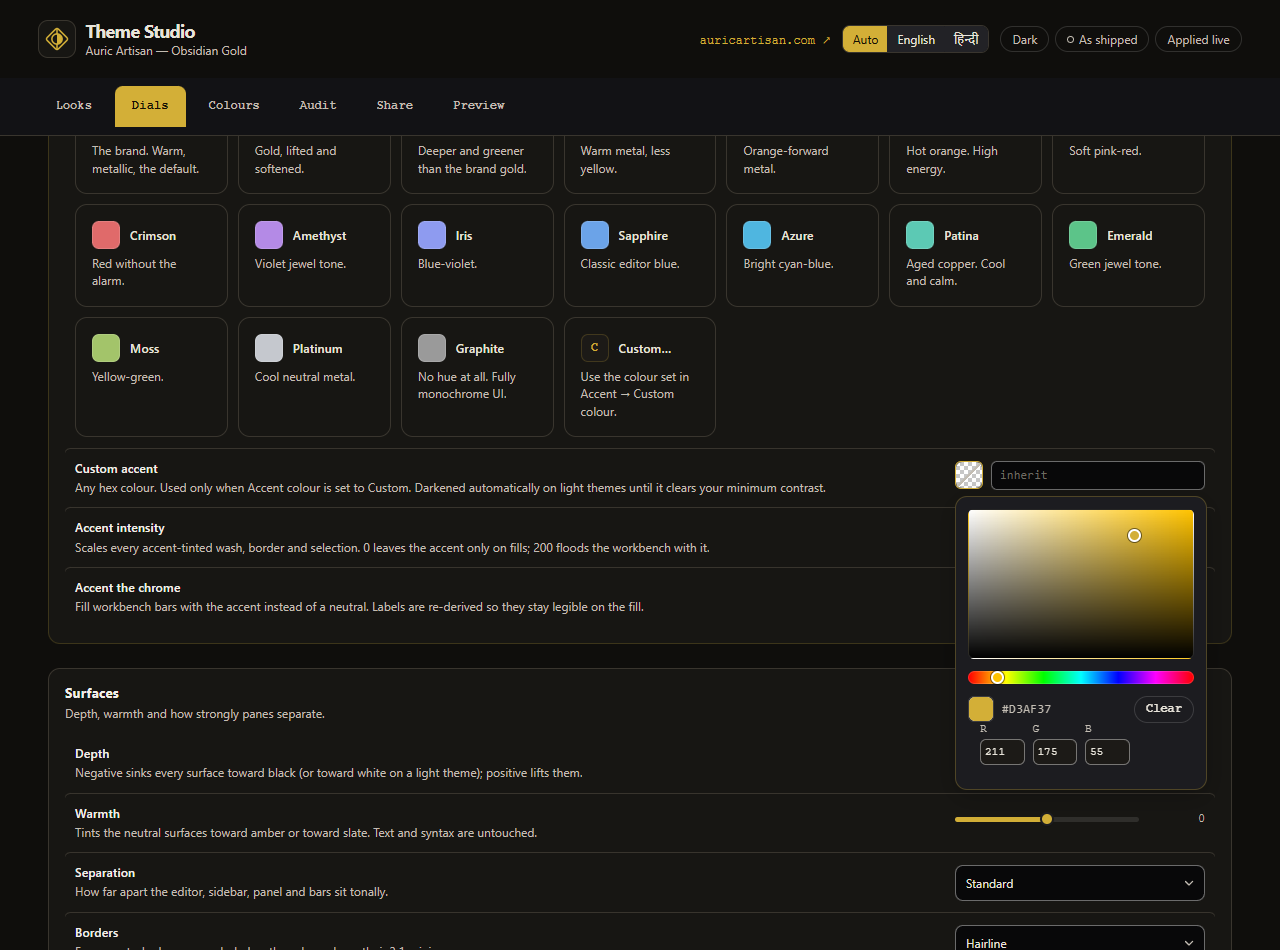The width and height of the screenshot is (1280, 950).
Task: Open the Separation dropdown showing Standard
Action: (x=1080, y=883)
